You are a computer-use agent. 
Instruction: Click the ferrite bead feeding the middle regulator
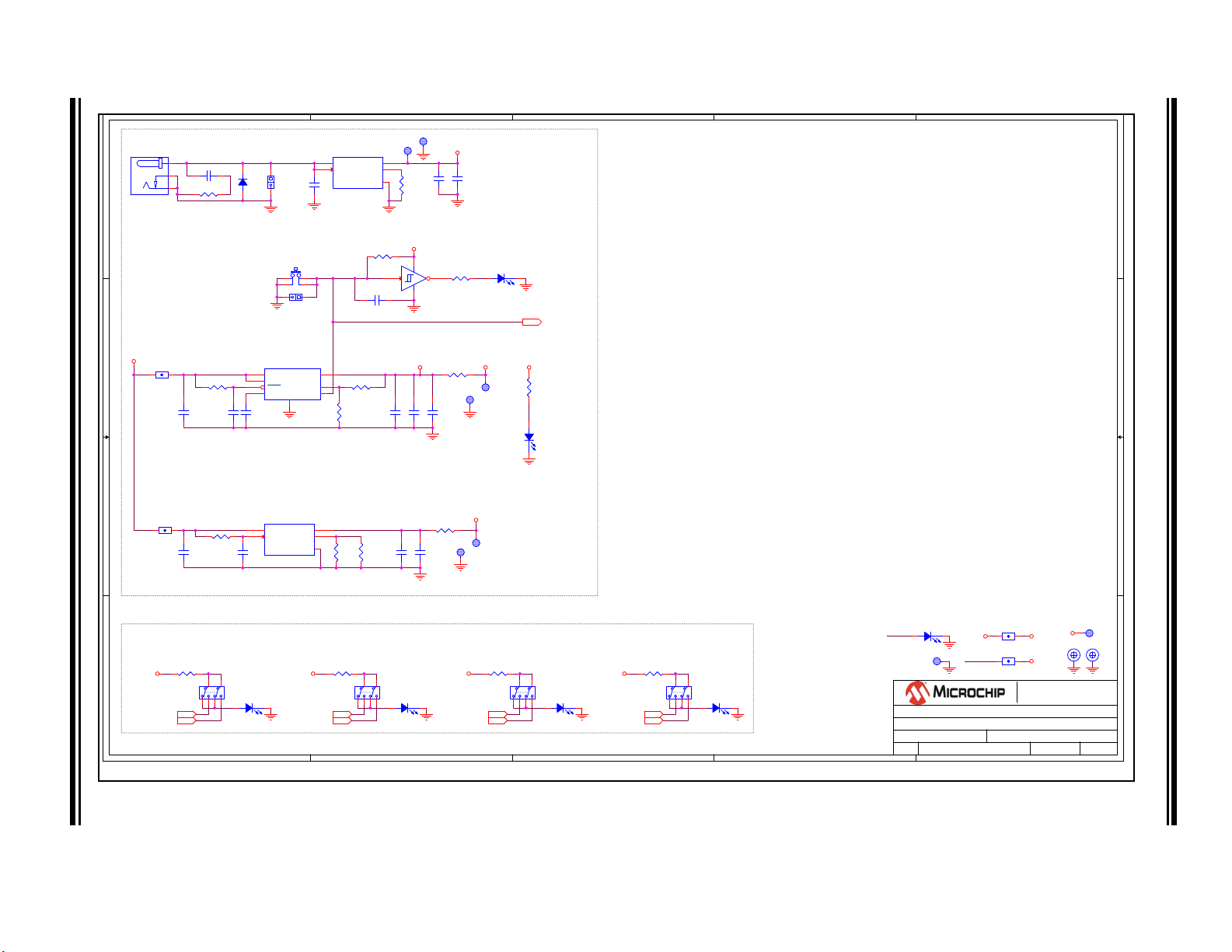162,375
